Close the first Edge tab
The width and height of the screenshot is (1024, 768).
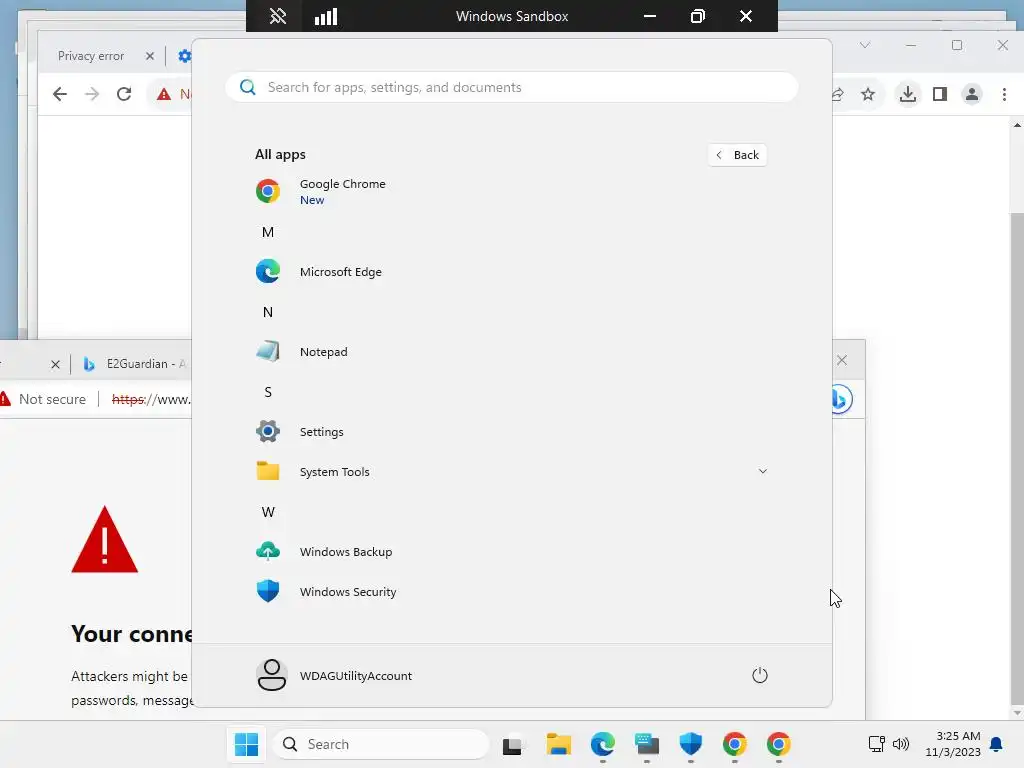(56, 364)
